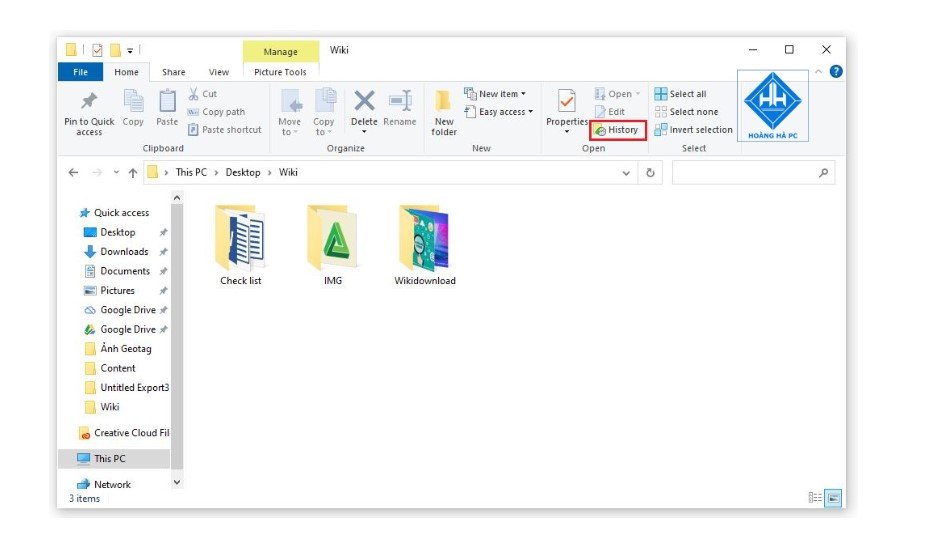Click Select none in ribbon
The width and height of the screenshot is (925, 535).
[x=686, y=111]
